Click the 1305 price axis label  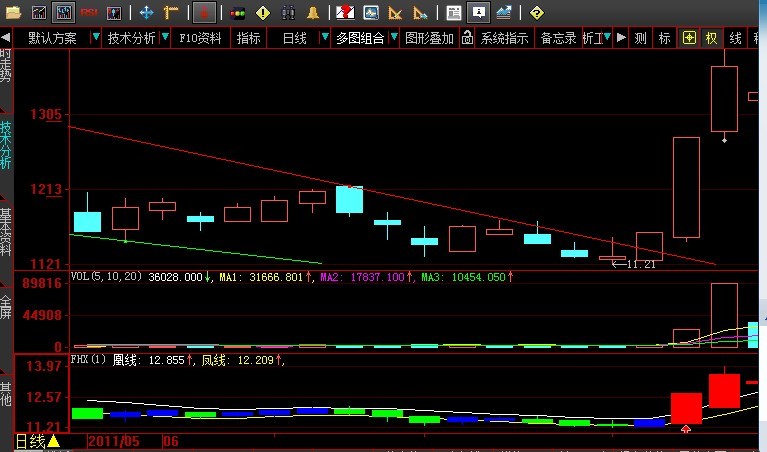46,114
